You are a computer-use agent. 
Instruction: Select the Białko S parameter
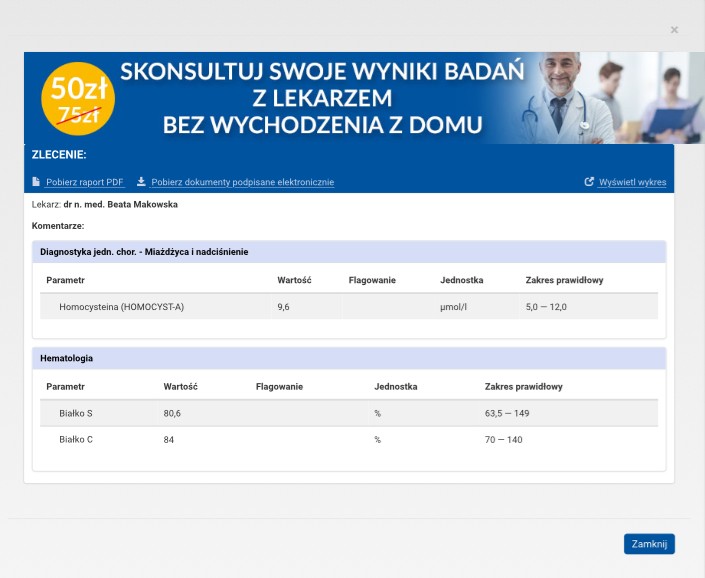point(76,413)
